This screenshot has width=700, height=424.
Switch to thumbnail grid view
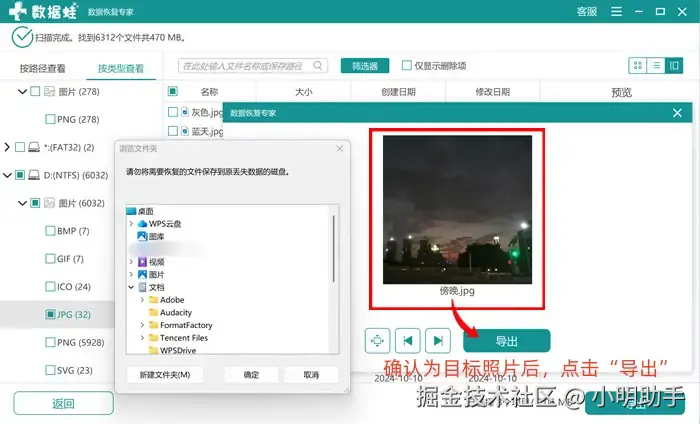click(638, 66)
